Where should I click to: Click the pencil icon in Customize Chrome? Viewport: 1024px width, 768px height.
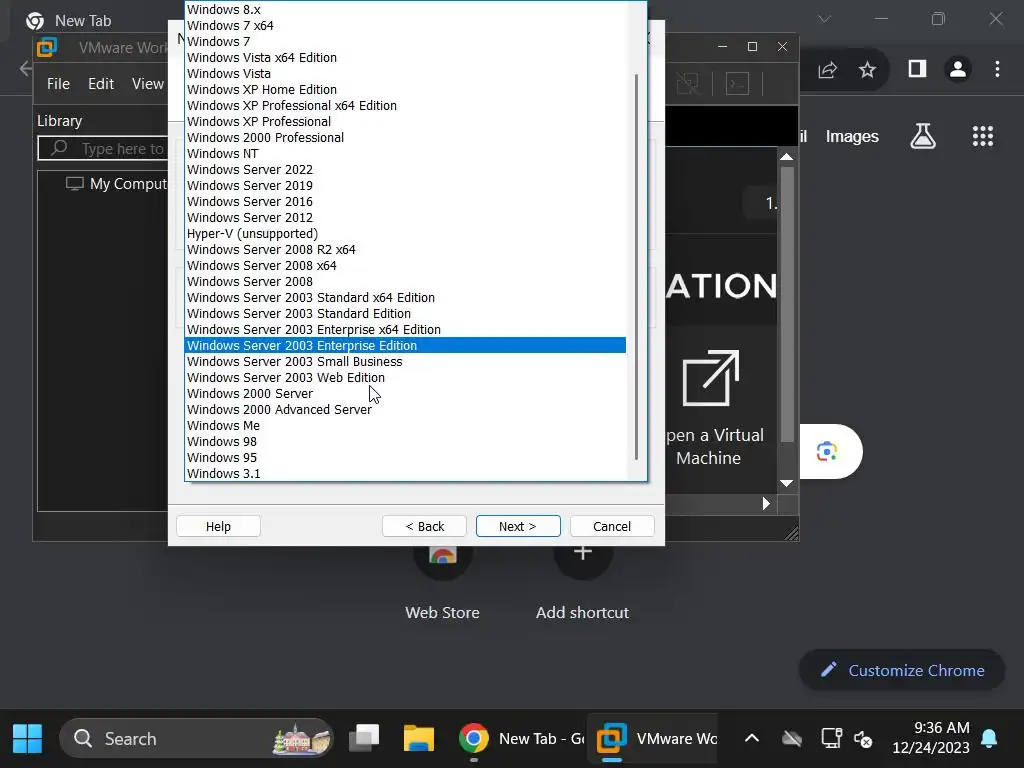[x=829, y=669]
